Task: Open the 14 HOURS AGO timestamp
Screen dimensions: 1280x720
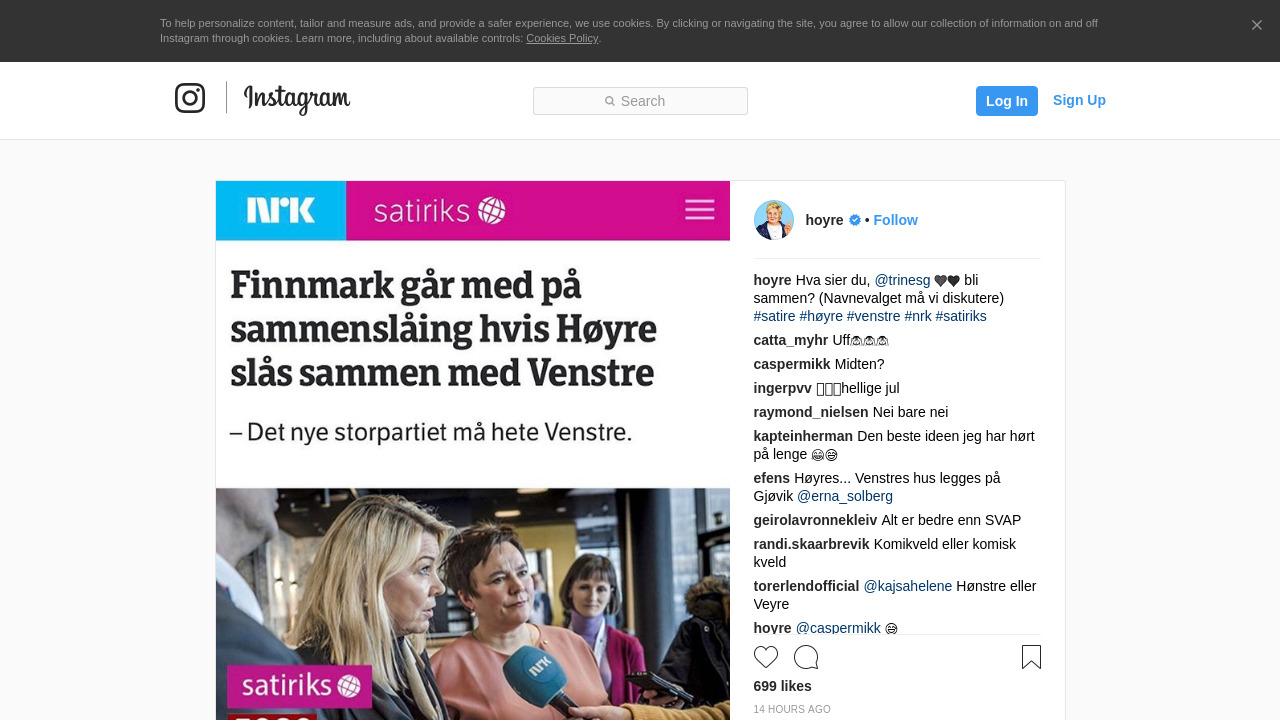Action: pyautogui.click(x=792, y=709)
